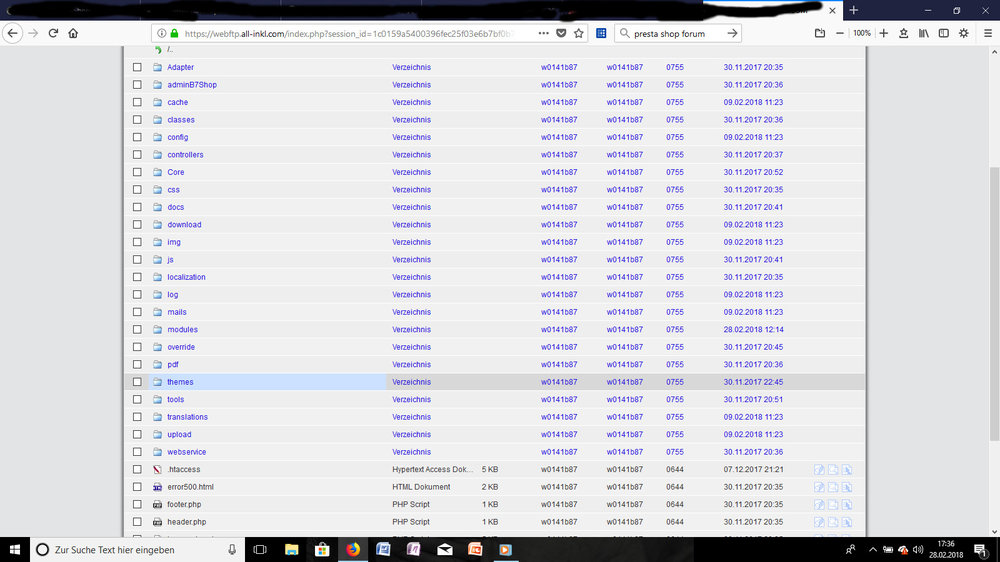The width and height of the screenshot is (1000, 562).
Task: Zoom out with the minus button
Action: 840,33
